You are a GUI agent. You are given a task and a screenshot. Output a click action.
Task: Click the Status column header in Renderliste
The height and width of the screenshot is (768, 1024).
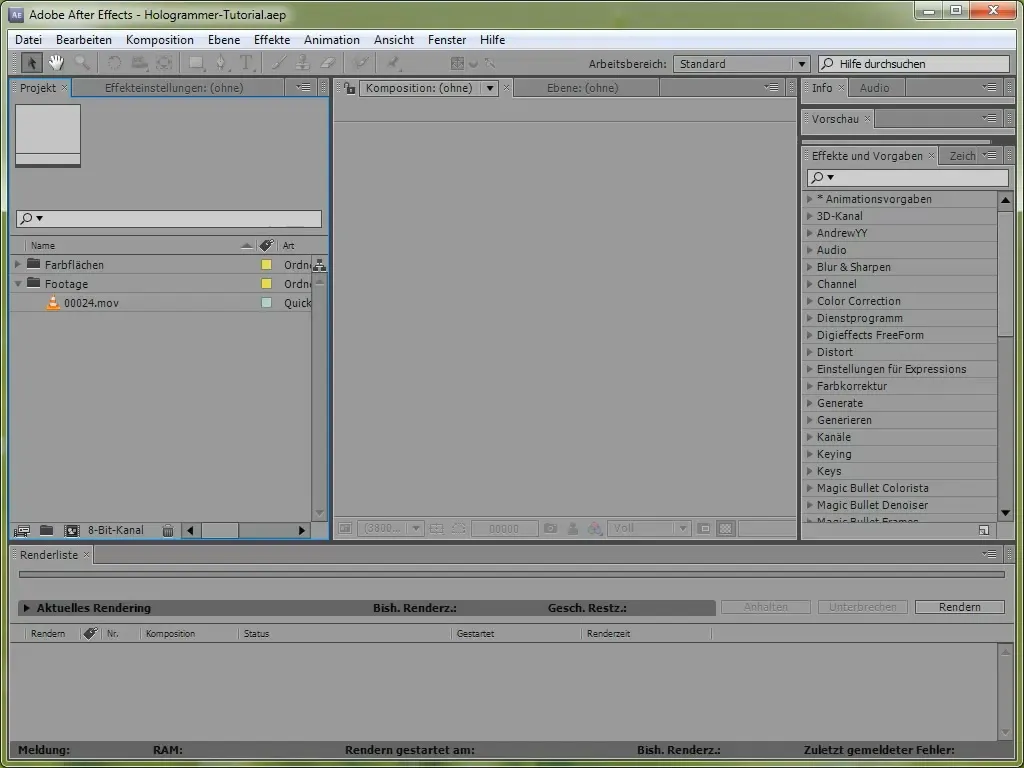[256, 633]
